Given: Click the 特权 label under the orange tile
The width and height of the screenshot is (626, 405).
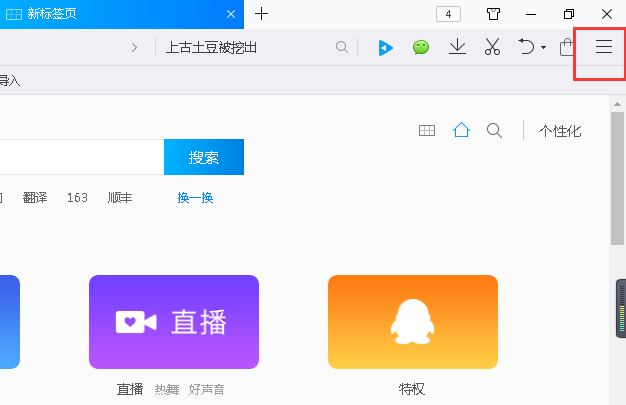Looking at the screenshot, I should click(x=412, y=389).
